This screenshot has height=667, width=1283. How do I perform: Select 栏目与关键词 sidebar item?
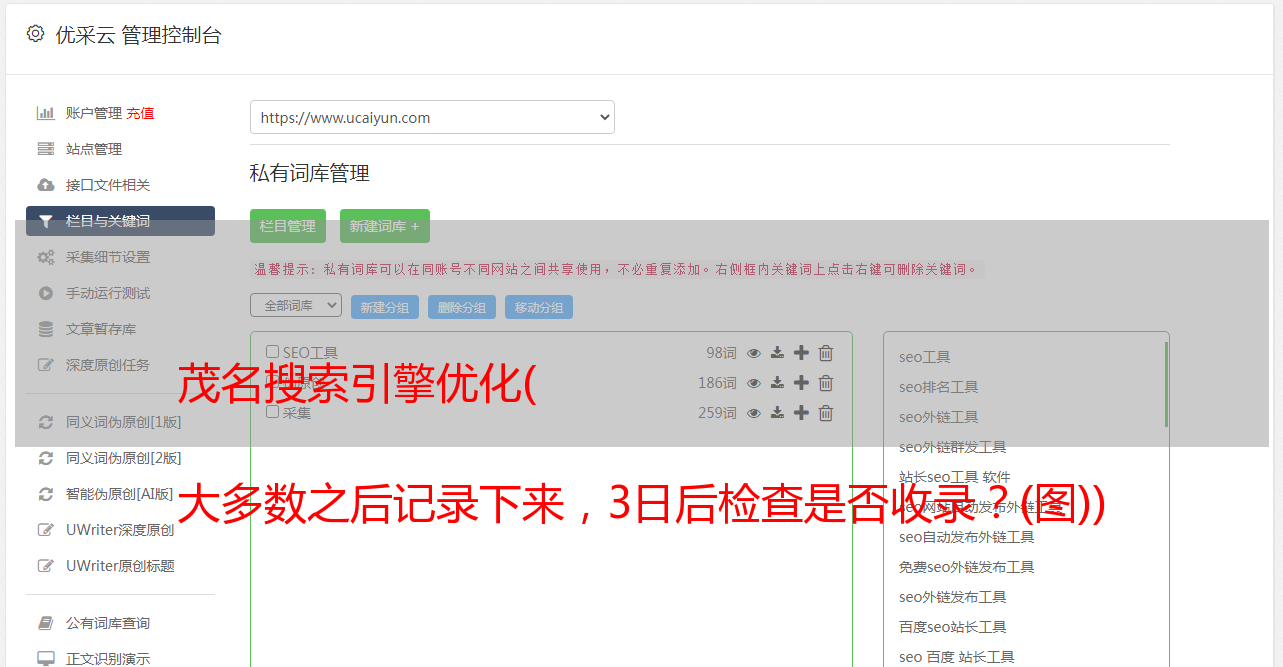tap(120, 221)
